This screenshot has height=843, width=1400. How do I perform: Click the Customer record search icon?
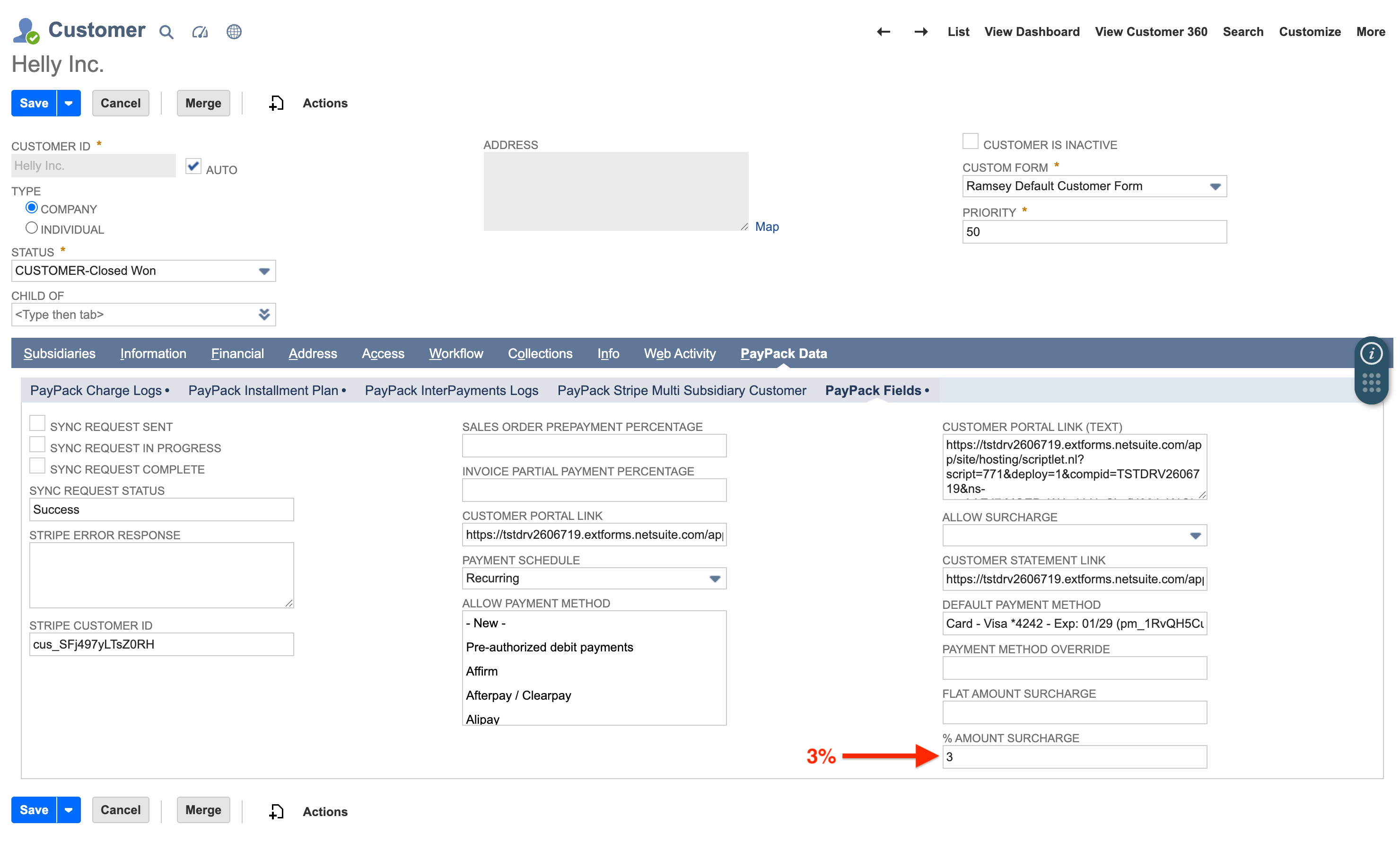(165, 32)
